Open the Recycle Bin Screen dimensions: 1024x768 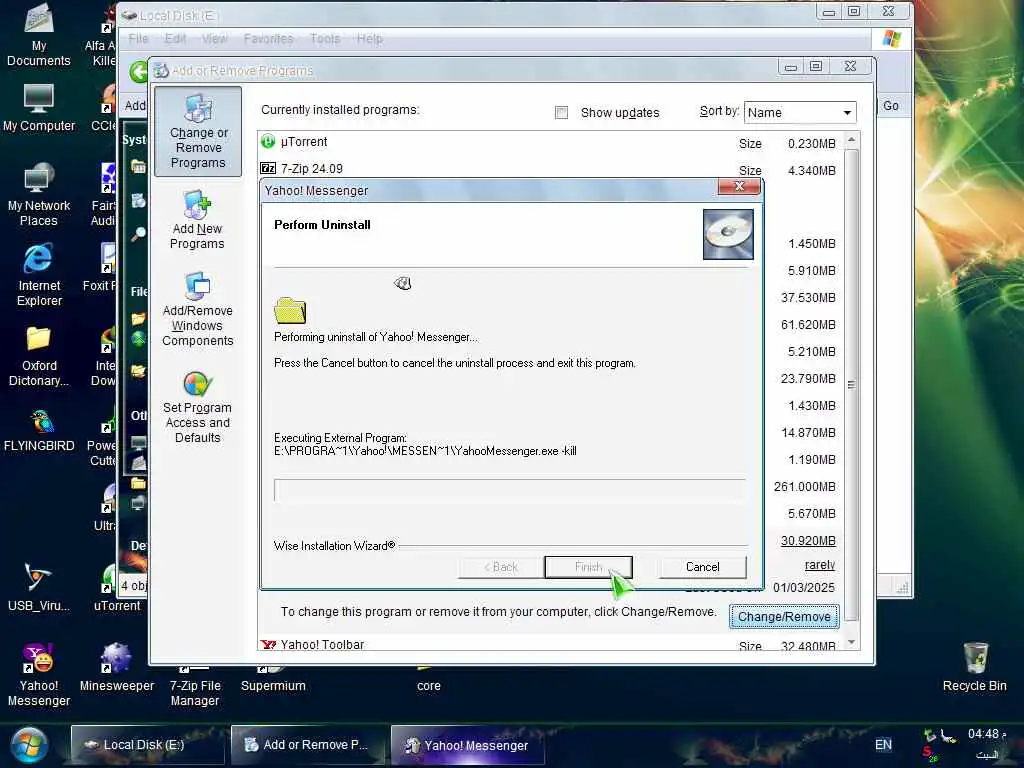pos(974,667)
